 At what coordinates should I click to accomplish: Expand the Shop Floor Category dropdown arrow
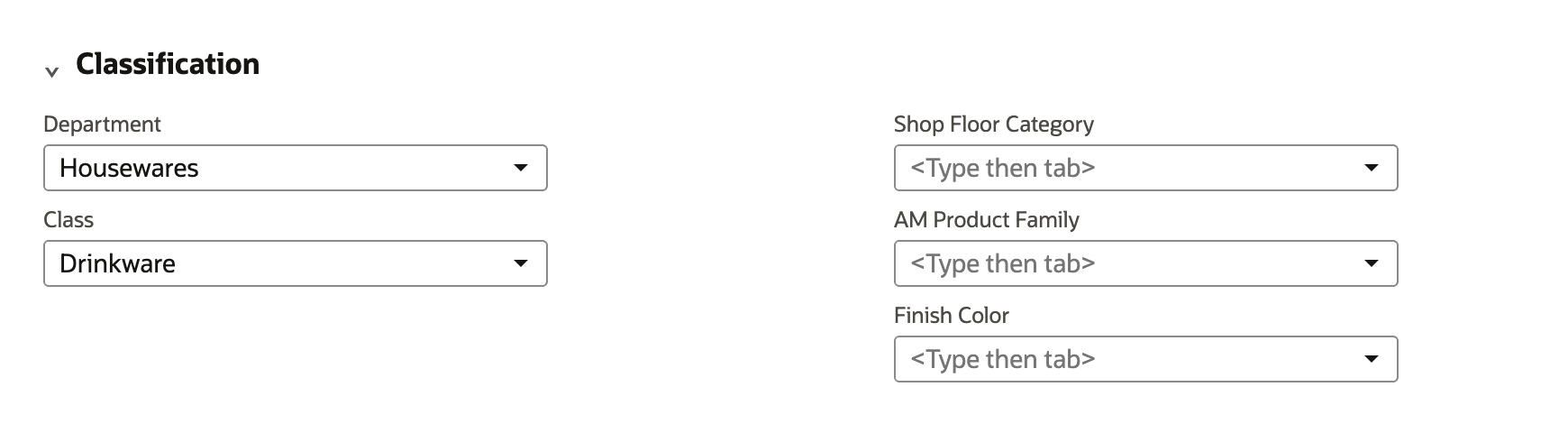pos(1371,168)
